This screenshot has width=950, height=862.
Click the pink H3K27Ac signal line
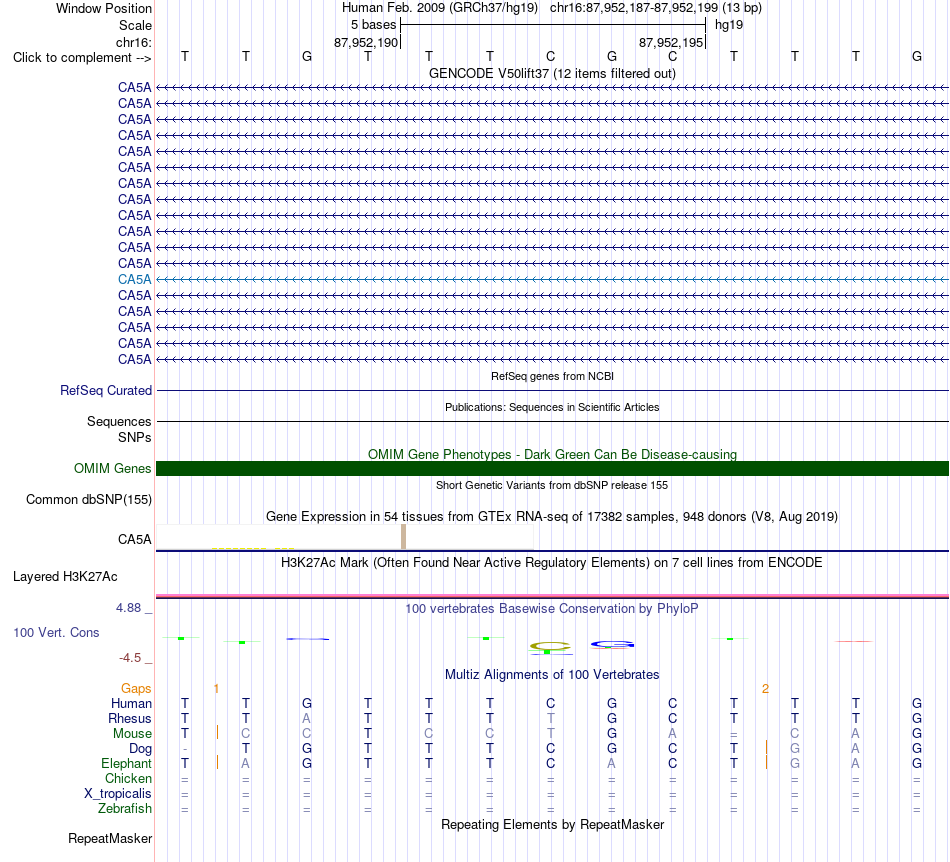coord(552,596)
